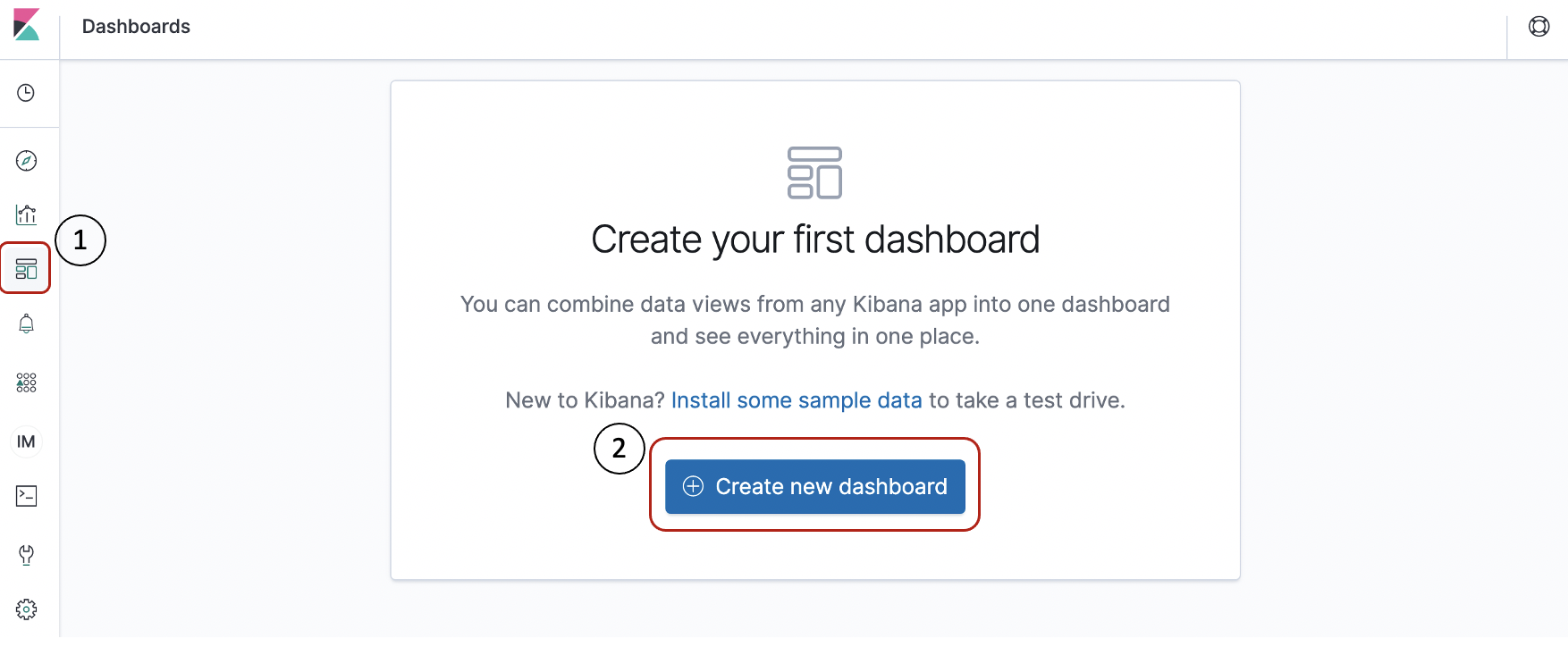Open Visualize chart icon in sidebar

click(26, 214)
